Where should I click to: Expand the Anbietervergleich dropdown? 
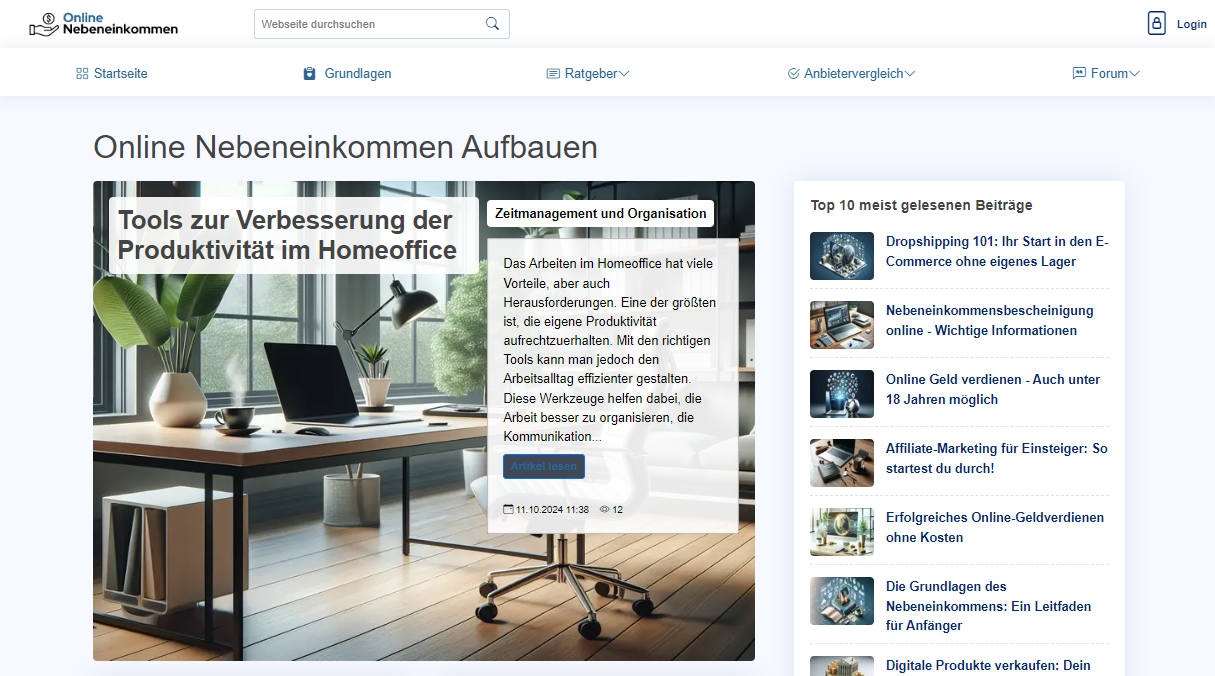coord(851,72)
